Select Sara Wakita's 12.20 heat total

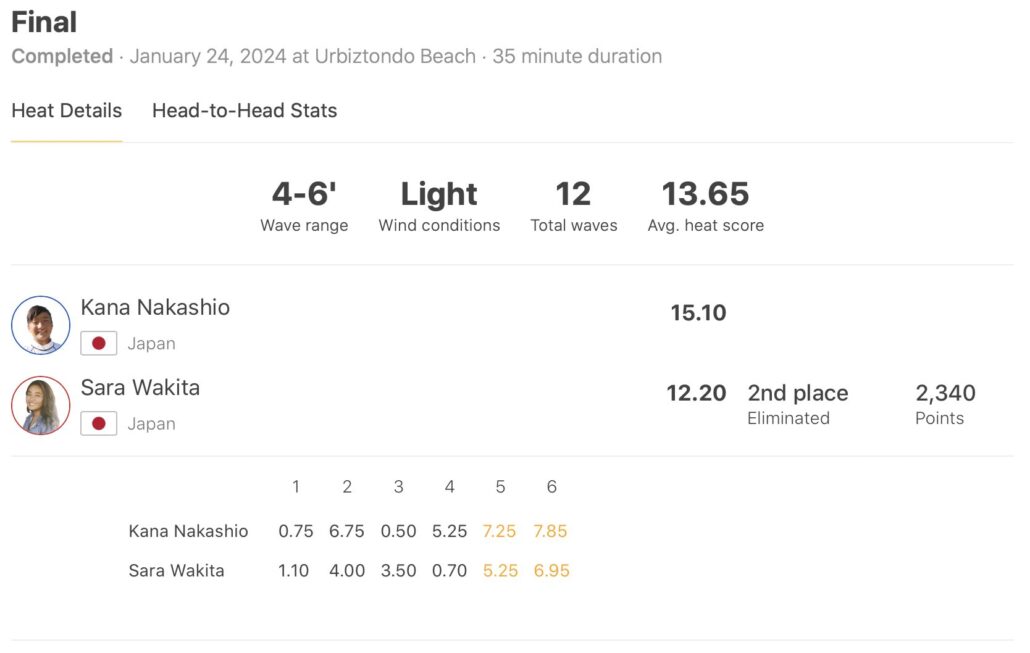[x=696, y=393]
